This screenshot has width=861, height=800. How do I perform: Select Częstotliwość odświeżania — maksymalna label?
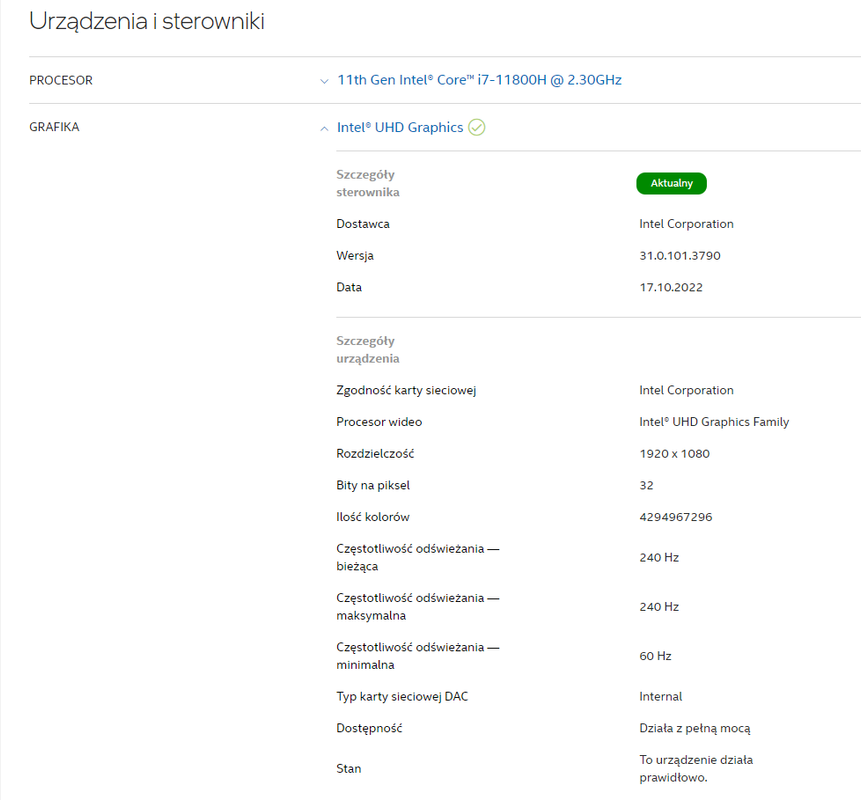418,607
